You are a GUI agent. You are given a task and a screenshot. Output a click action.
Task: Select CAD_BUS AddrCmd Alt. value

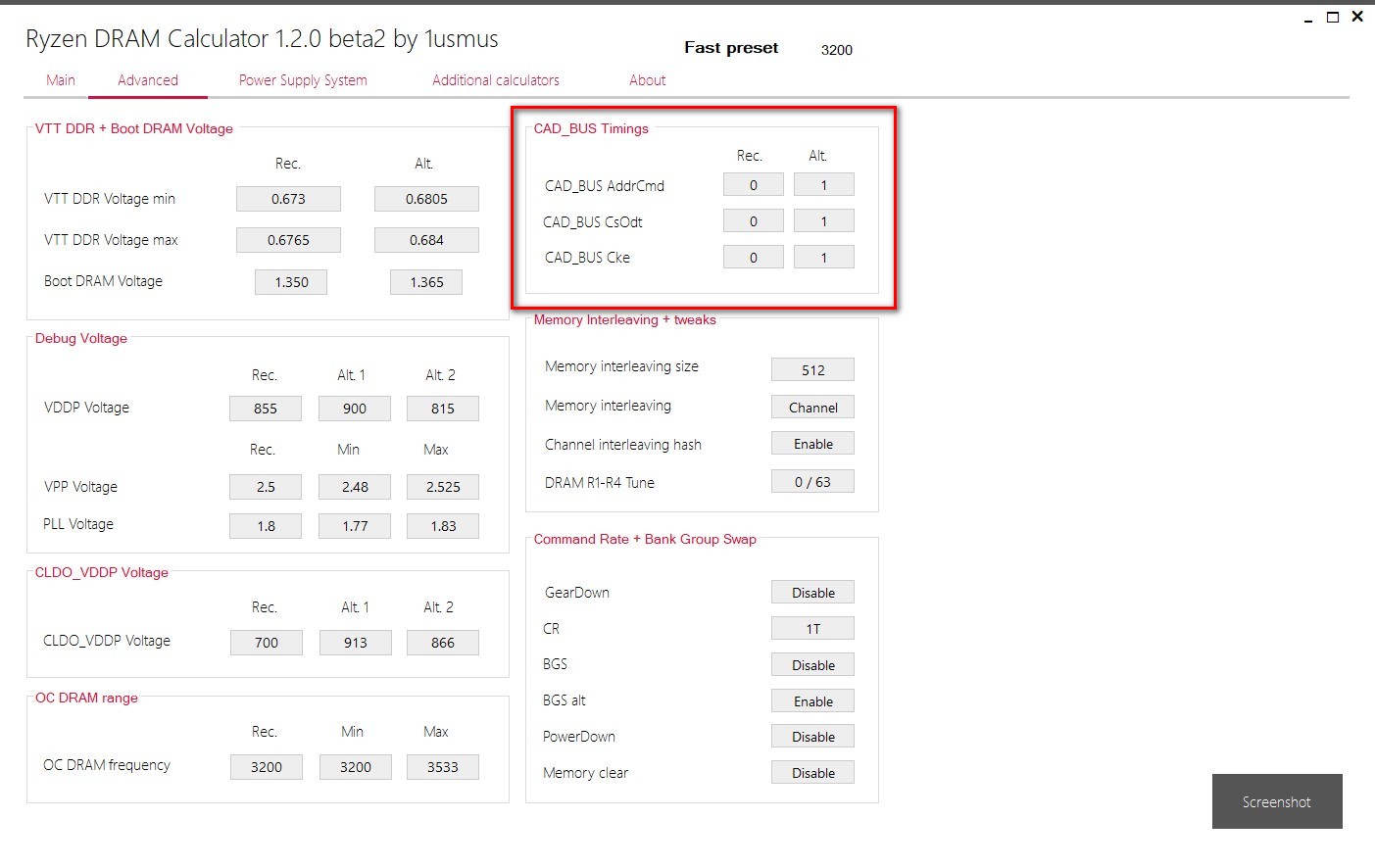pyautogui.click(x=824, y=185)
